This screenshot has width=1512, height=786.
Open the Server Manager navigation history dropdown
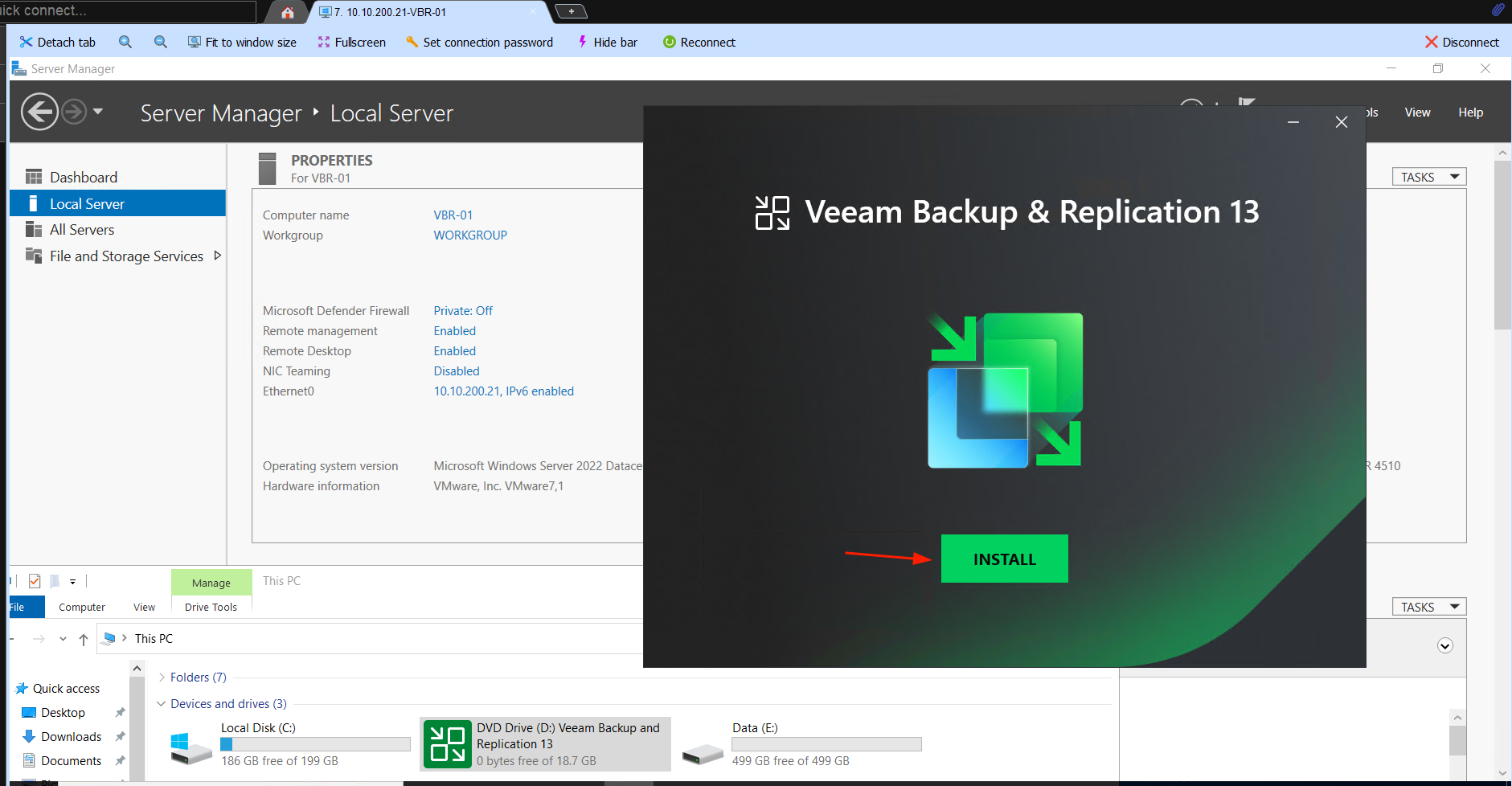pos(98,112)
